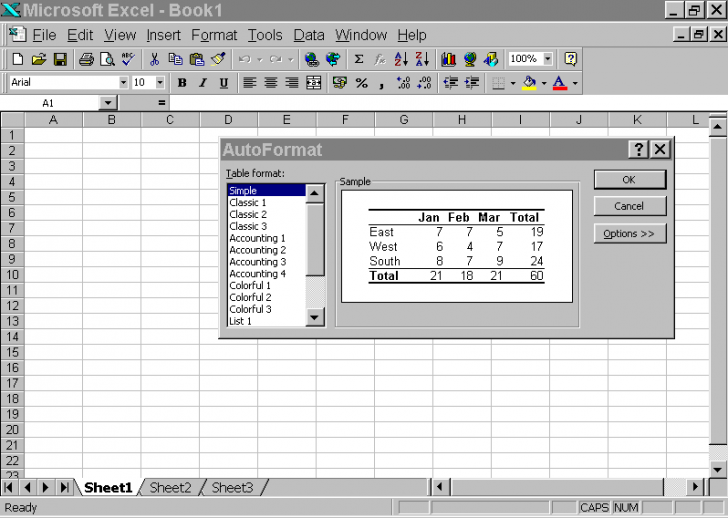Open the Arial font name dropdown
The width and height of the screenshot is (728, 518).
tap(123, 83)
